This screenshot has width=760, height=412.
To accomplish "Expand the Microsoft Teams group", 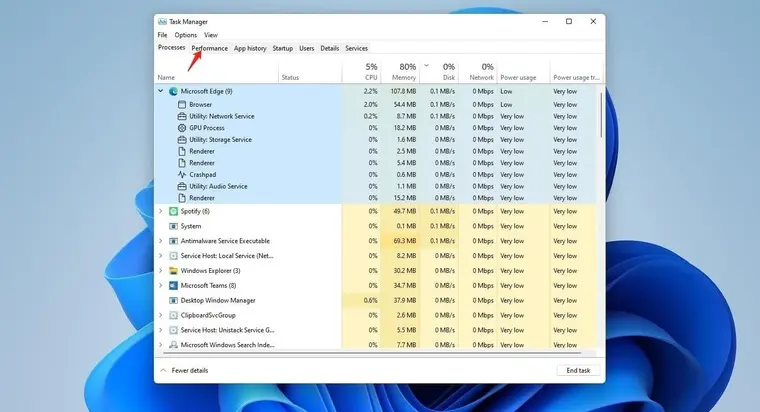I will click(x=160, y=285).
